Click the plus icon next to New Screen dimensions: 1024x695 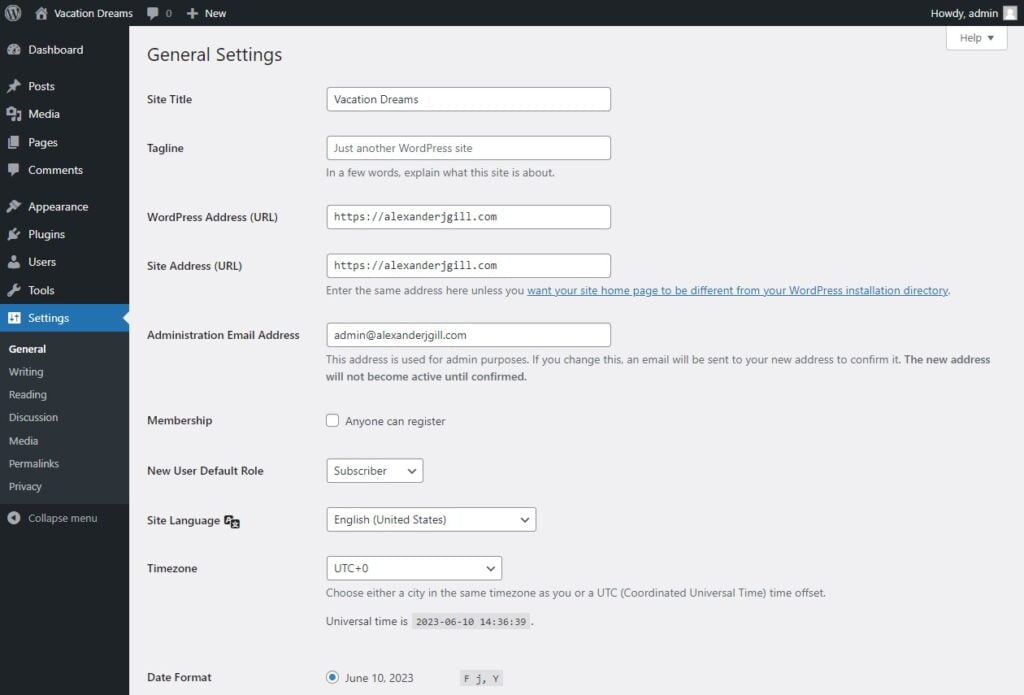[x=192, y=13]
